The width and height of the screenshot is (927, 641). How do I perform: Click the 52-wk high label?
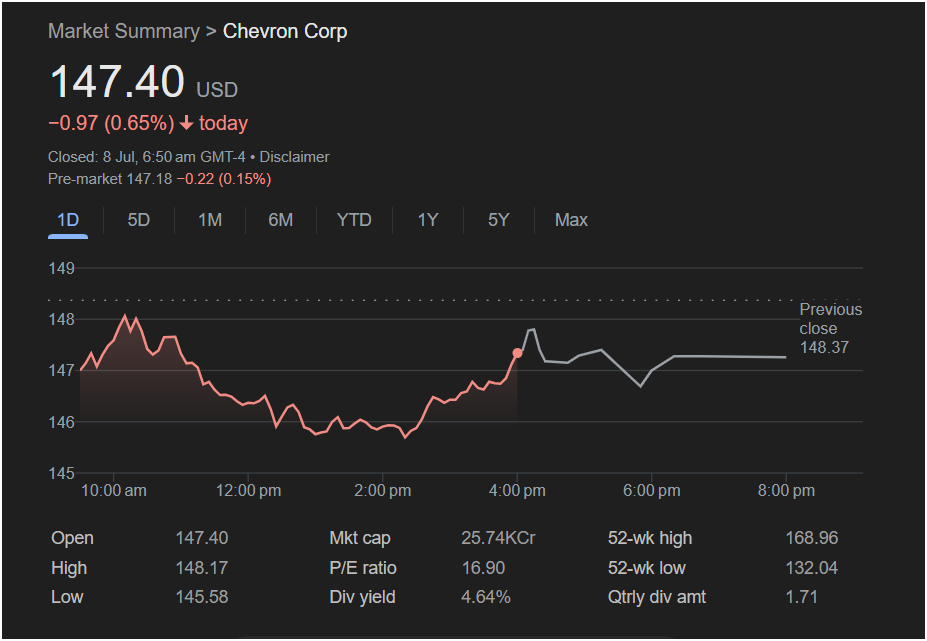coord(650,538)
